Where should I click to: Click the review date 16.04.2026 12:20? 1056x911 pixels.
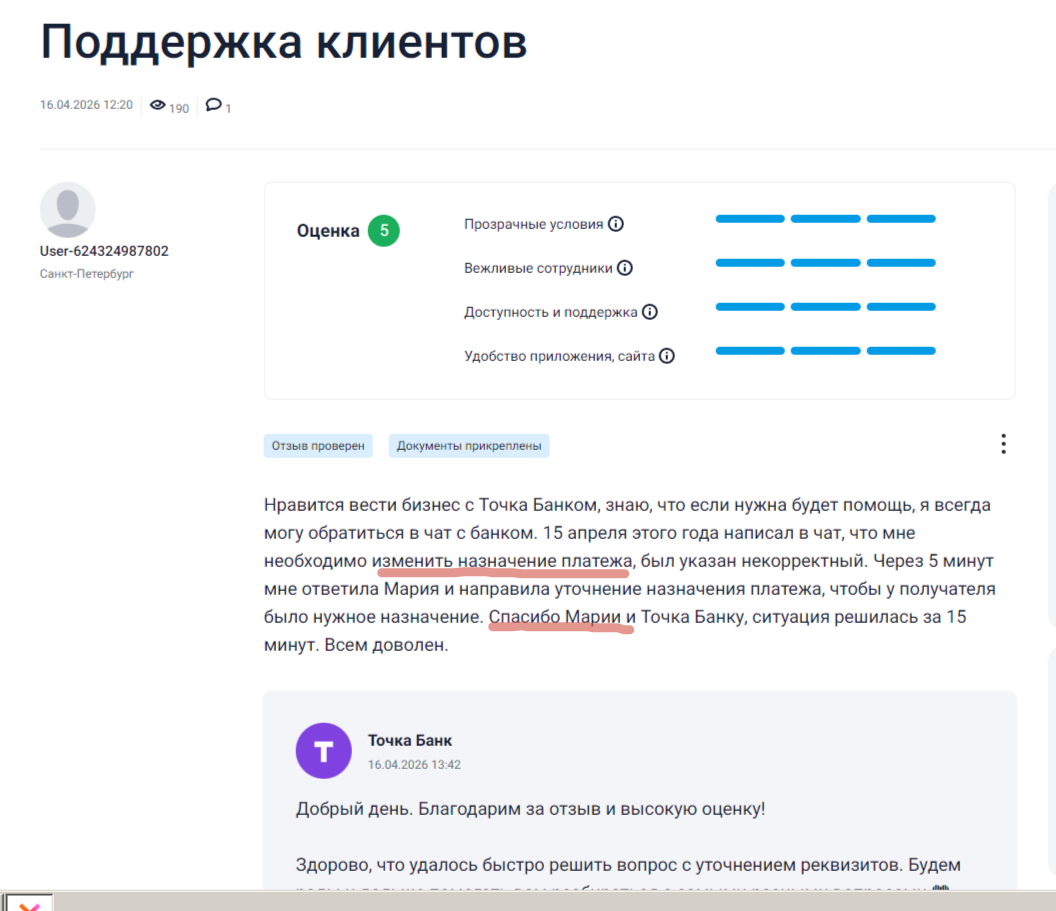[x=86, y=105]
